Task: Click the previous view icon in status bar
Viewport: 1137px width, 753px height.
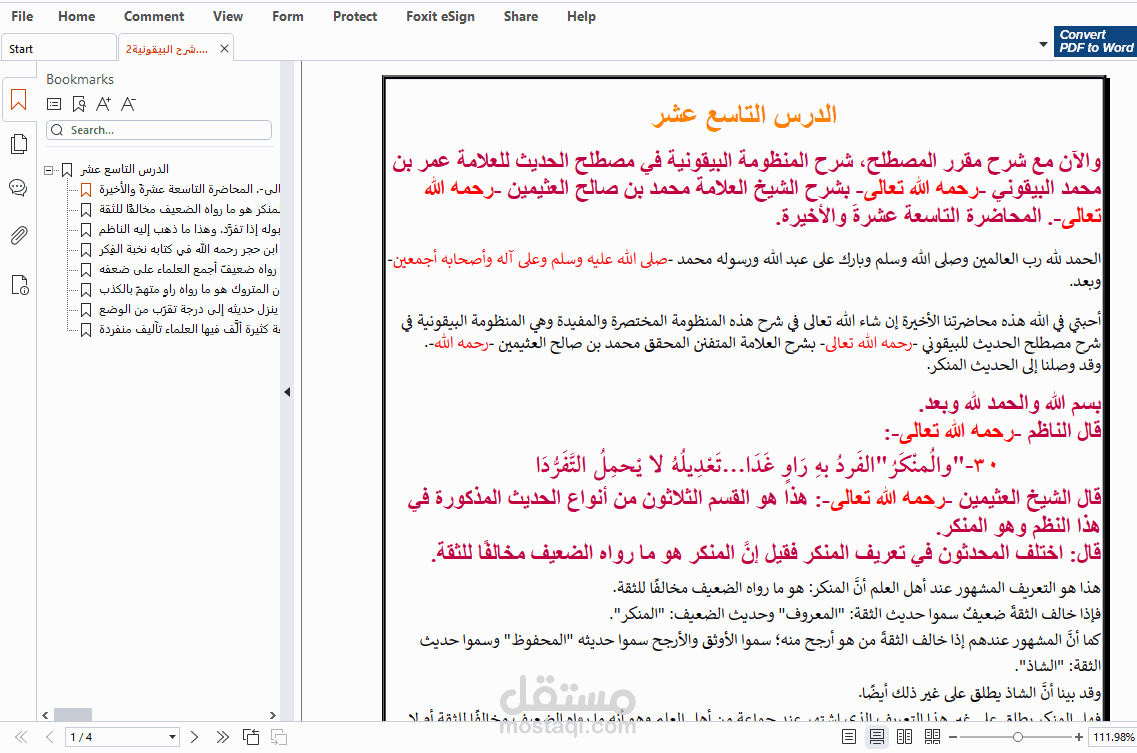Action: tap(251, 737)
